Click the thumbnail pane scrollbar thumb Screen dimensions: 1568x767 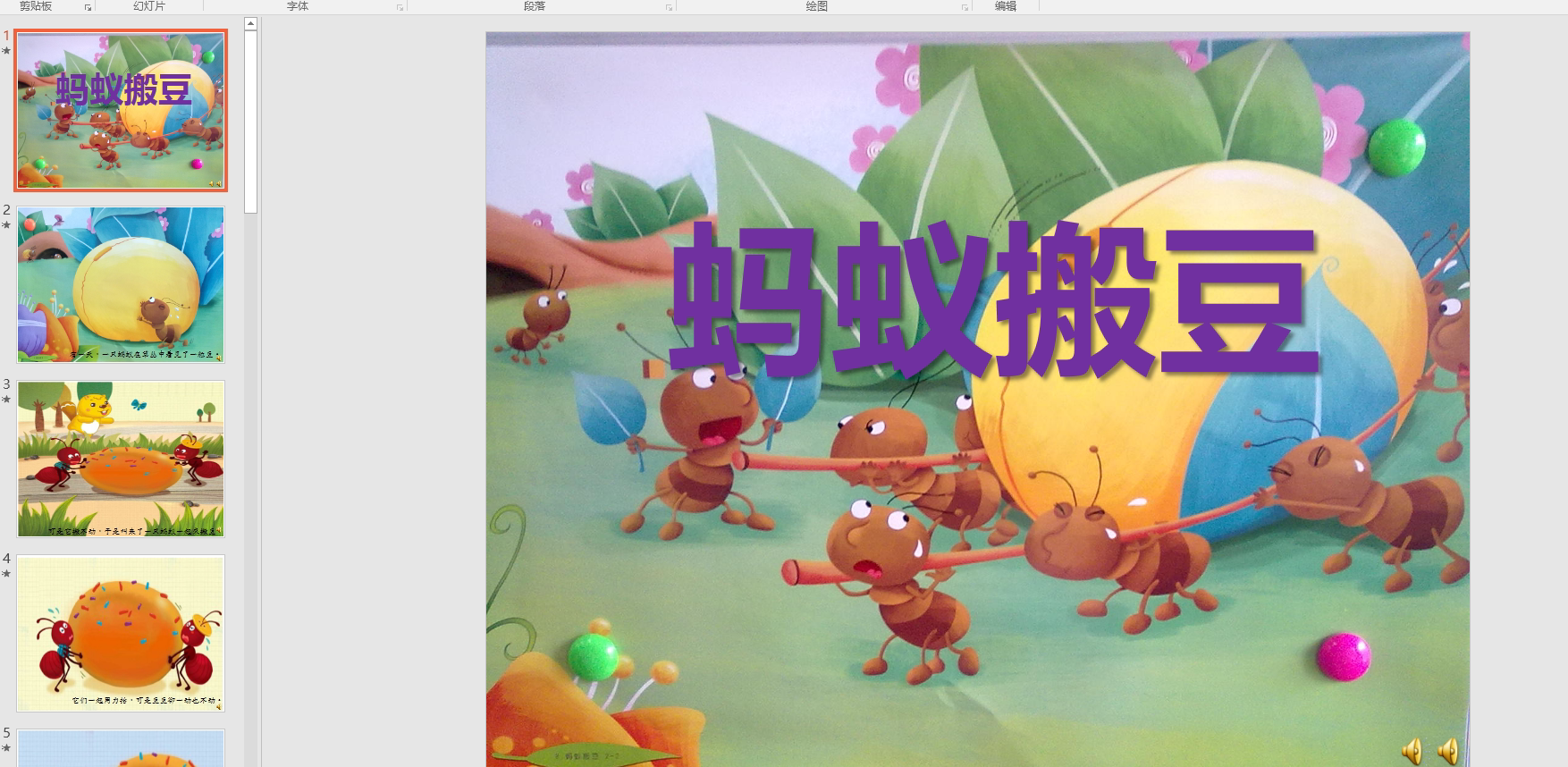coord(251,122)
